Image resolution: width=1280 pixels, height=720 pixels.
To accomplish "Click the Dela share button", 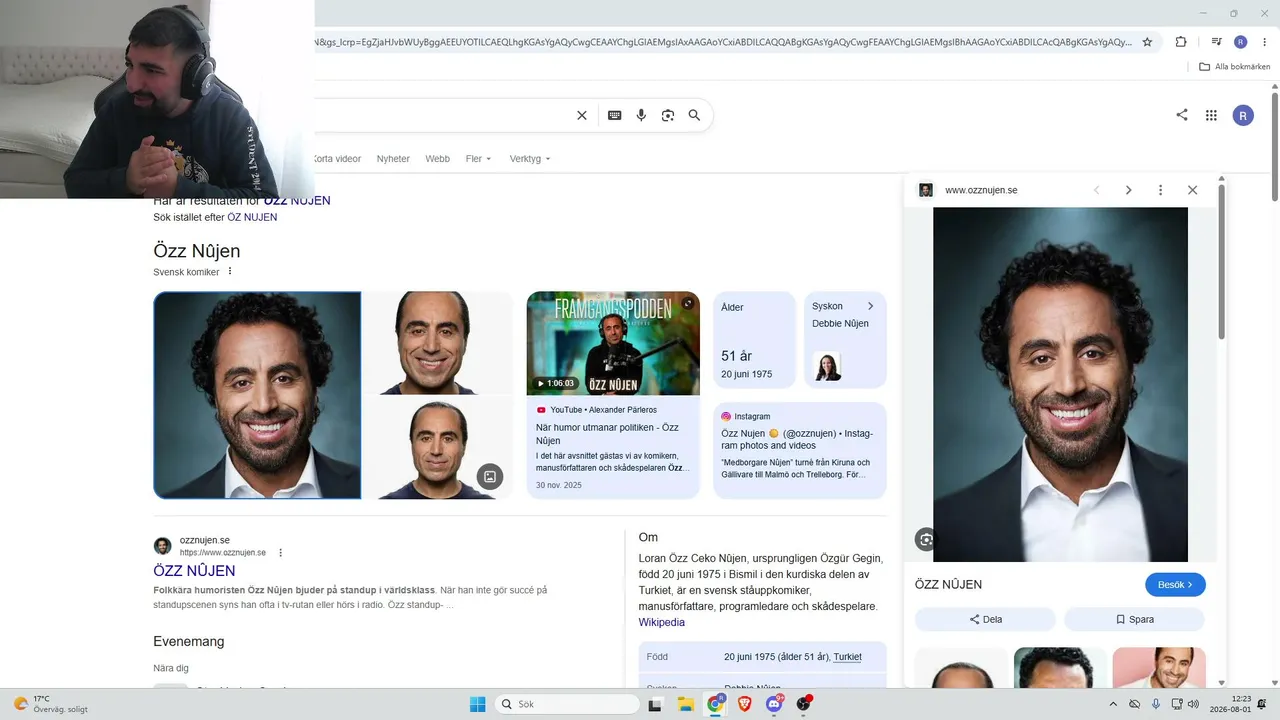I will (985, 619).
